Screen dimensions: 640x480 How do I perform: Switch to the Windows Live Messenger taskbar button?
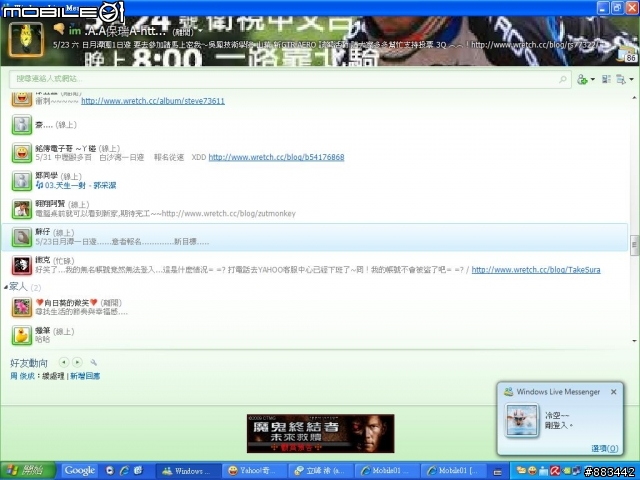pyautogui.click(x=188, y=471)
